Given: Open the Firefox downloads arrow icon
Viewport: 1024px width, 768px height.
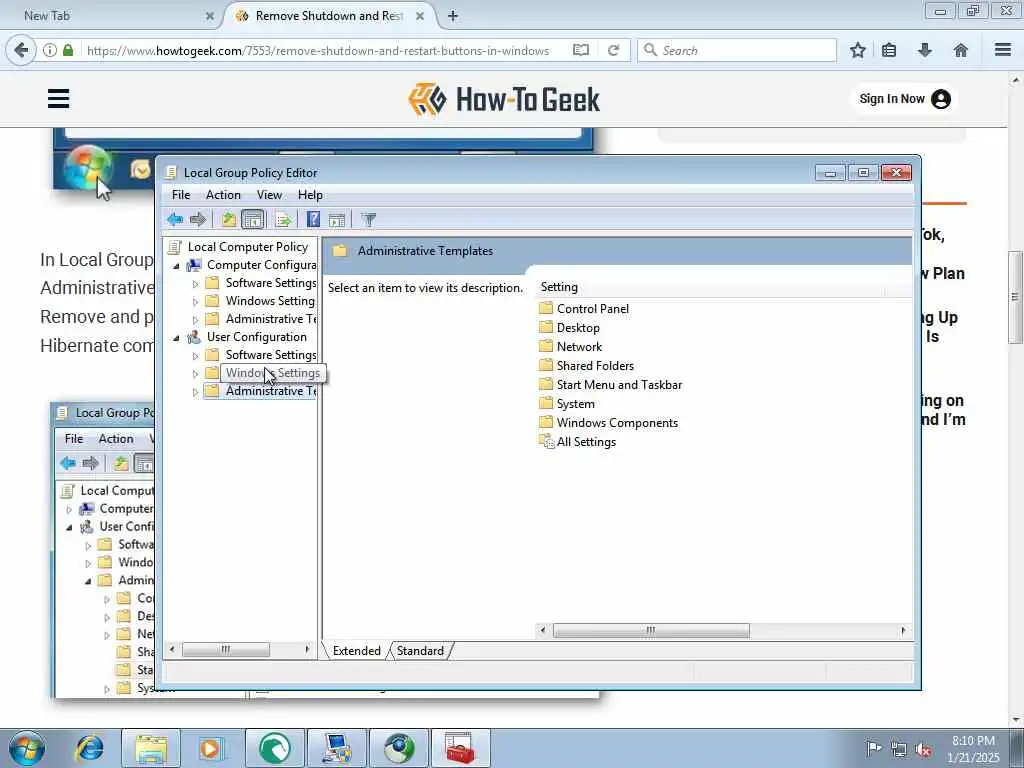Looking at the screenshot, I should [925, 50].
